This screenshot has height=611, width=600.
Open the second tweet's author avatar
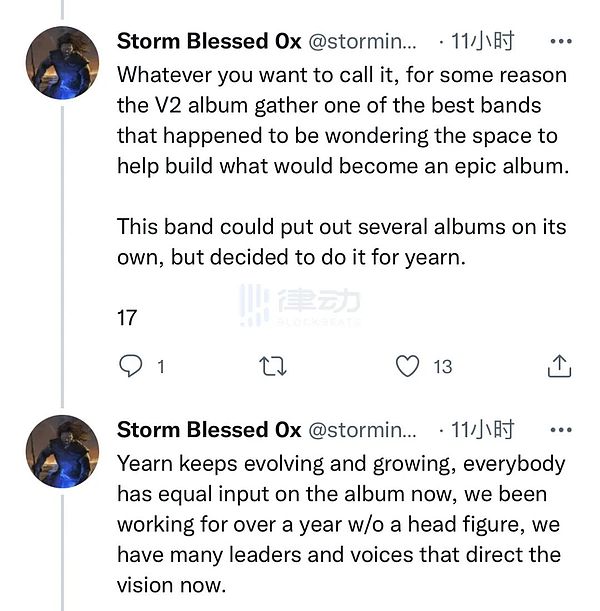(x=62, y=452)
